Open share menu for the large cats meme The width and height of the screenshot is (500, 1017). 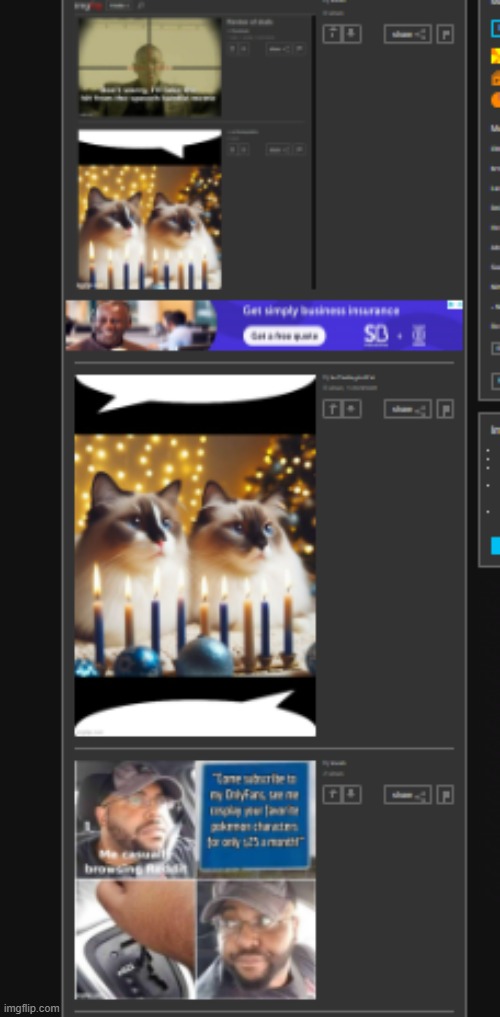pos(407,409)
